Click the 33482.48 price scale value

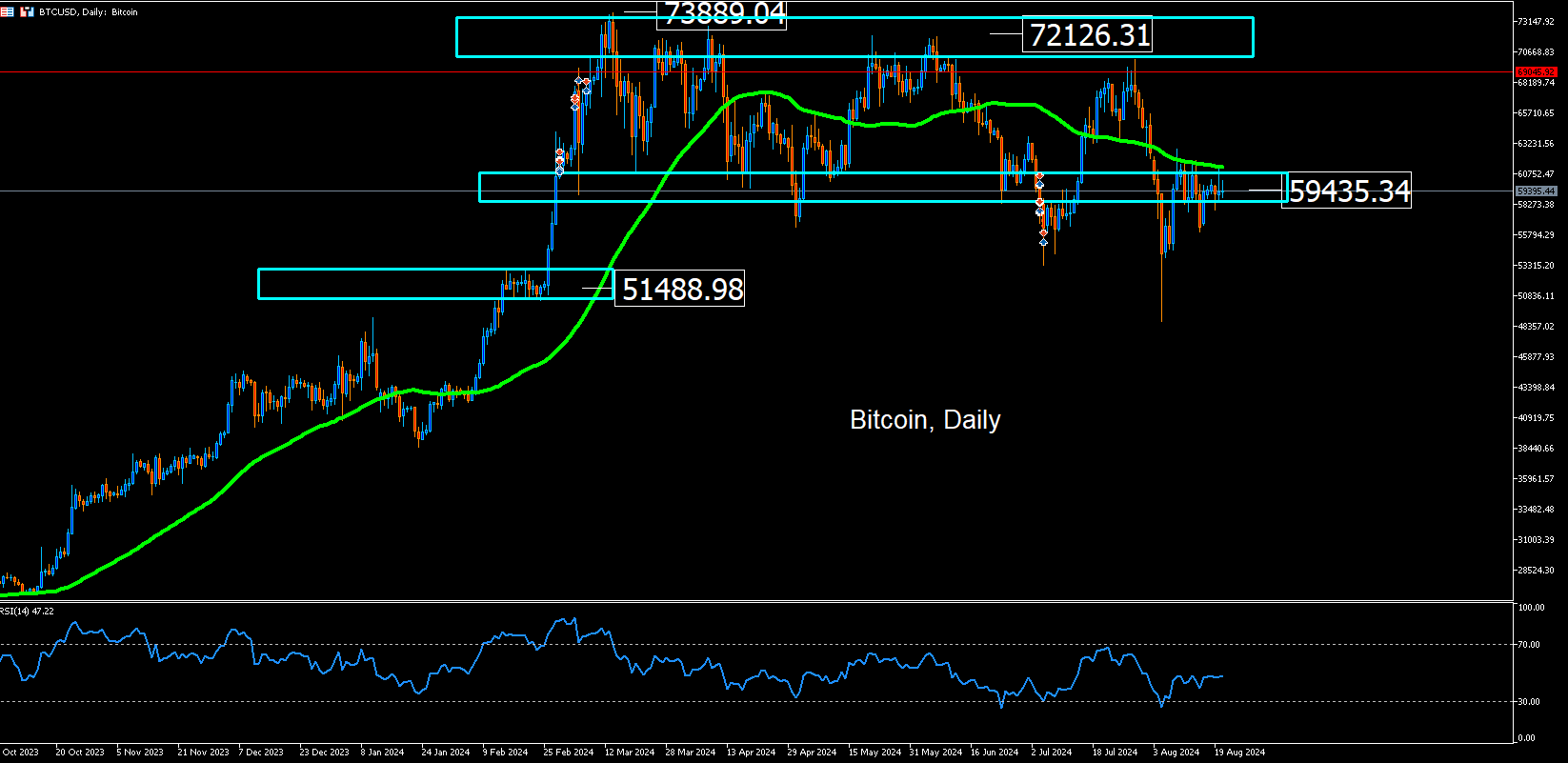coord(1538,510)
